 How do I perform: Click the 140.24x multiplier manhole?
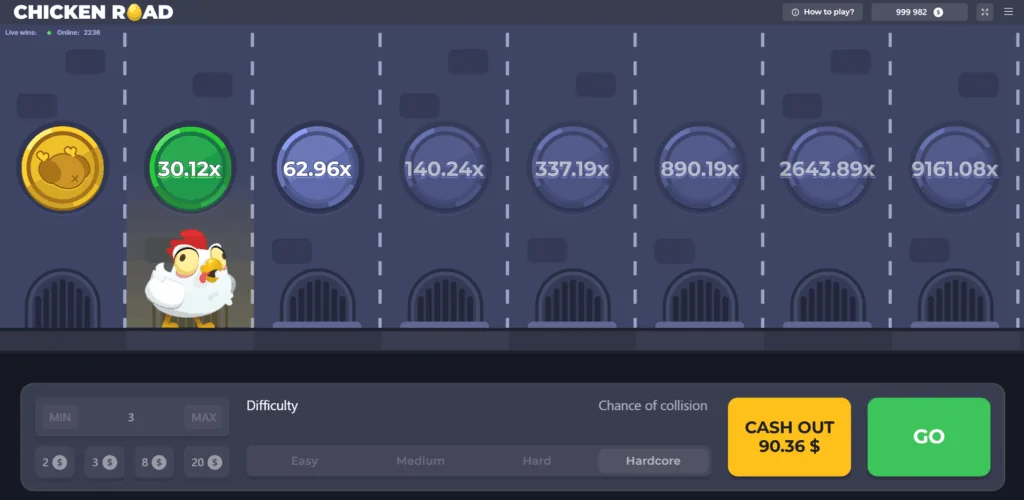445,168
